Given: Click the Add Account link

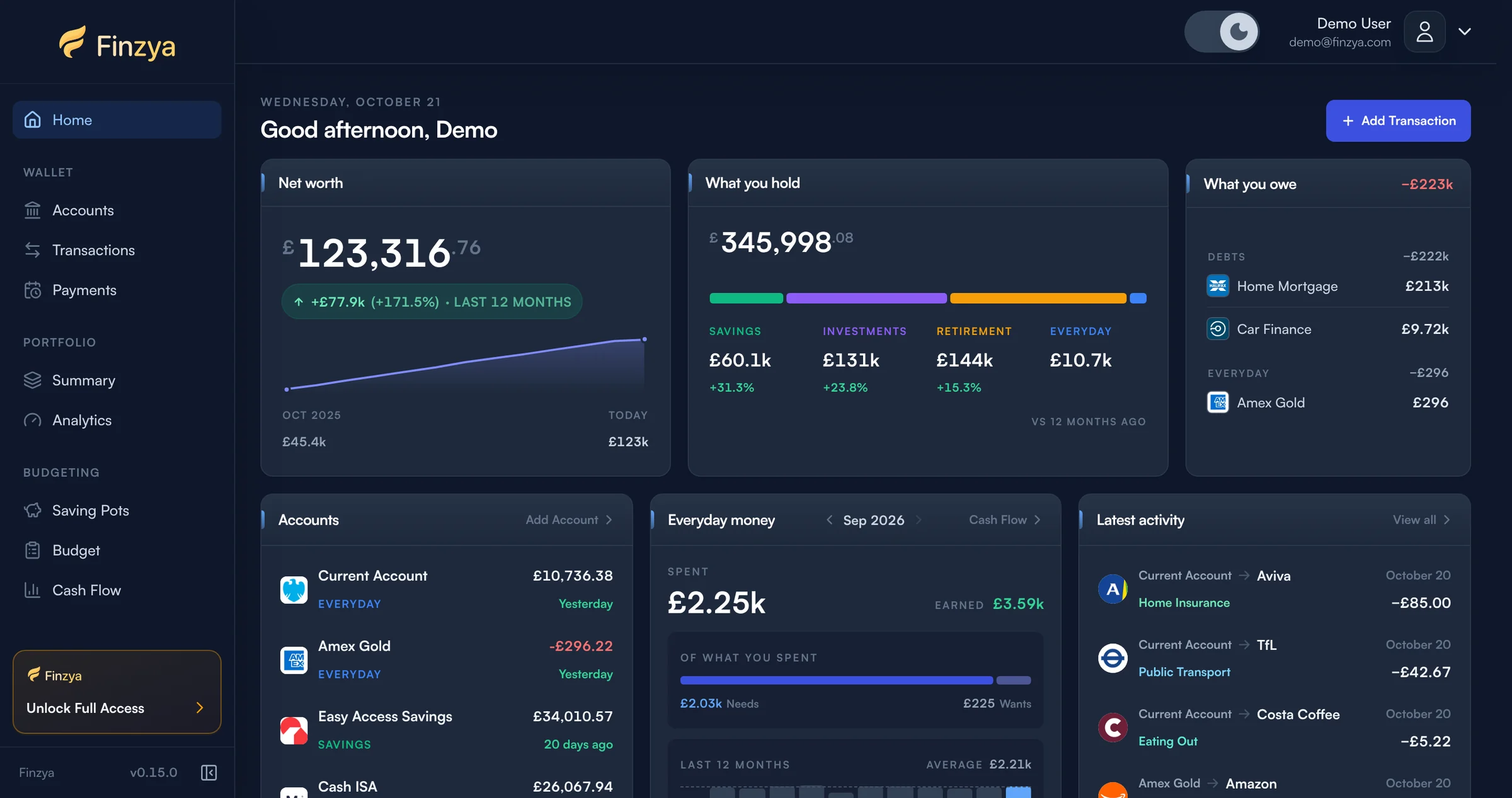Looking at the screenshot, I should click(569, 520).
